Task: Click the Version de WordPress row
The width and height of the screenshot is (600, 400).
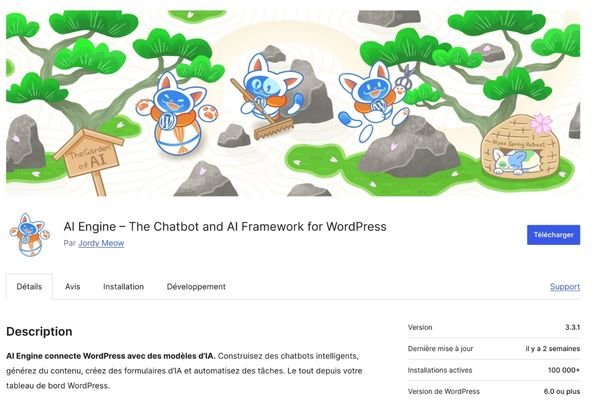Action: 494,391
